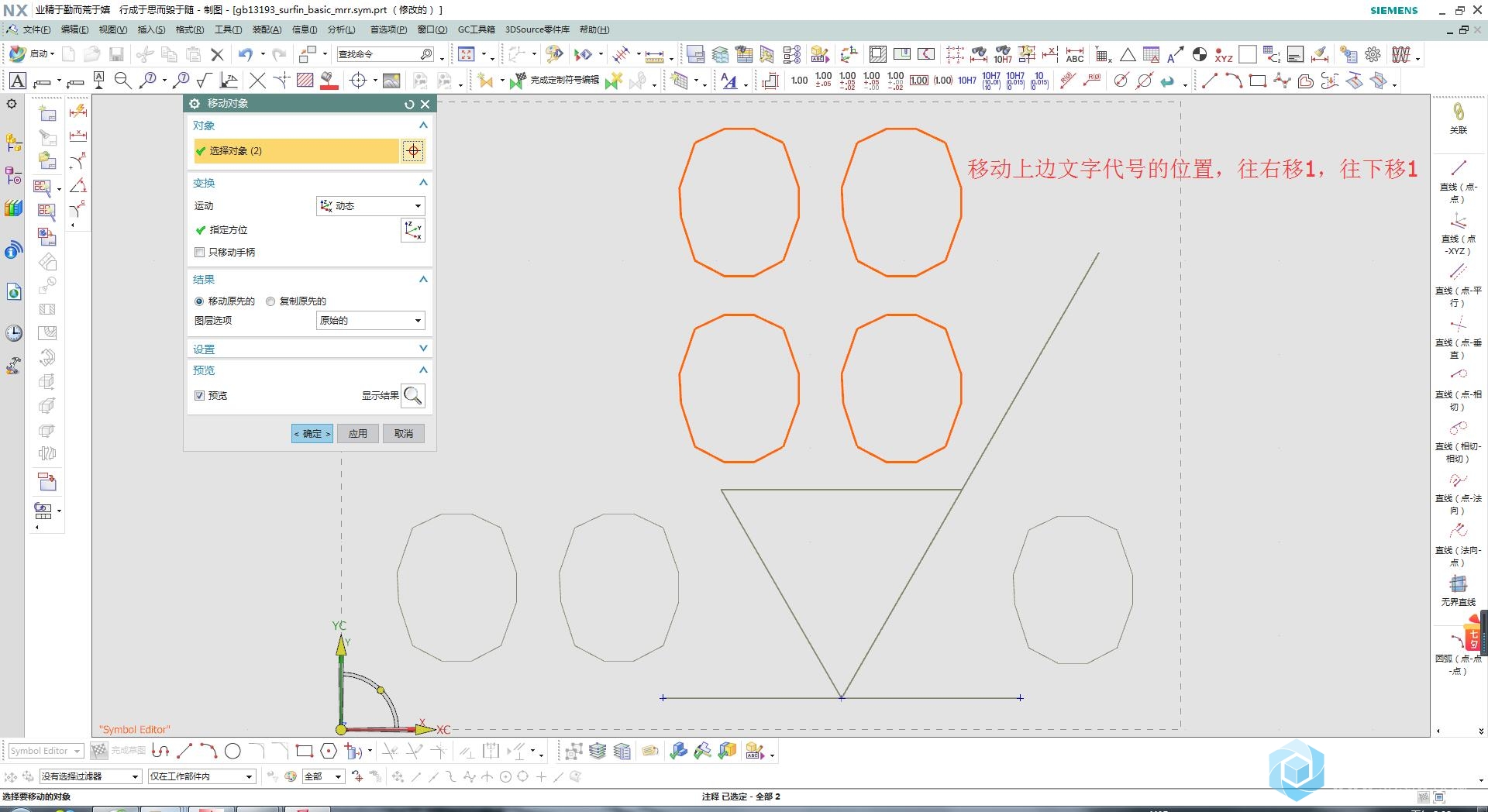Screen dimensions: 1488x812
Task: Click the 查找命令 search field
Action: (x=385, y=54)
